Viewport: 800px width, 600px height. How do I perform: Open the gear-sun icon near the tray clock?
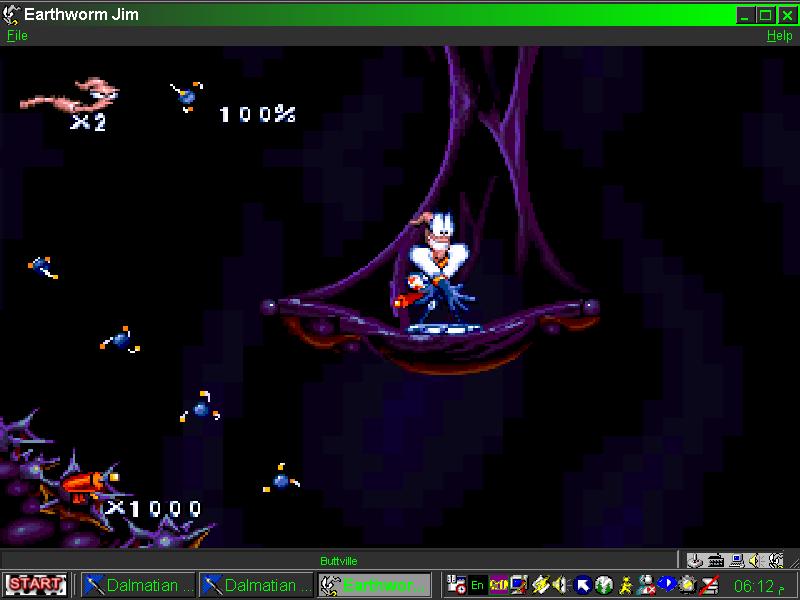coord(690,585)
